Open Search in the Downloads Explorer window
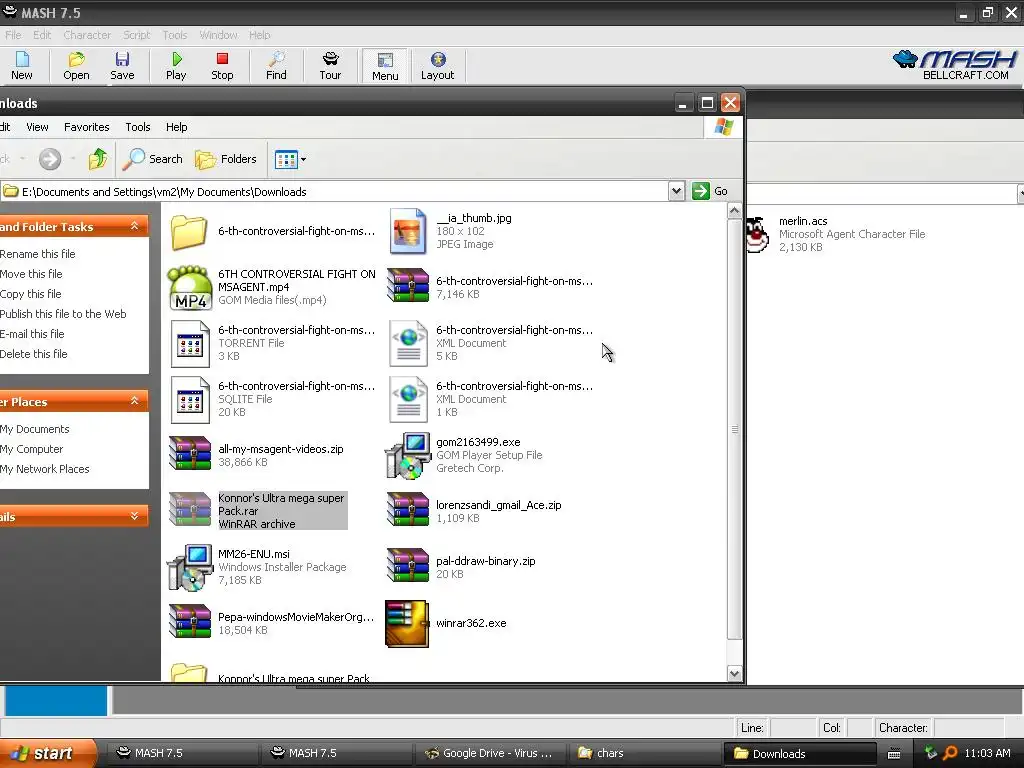This screenshot has height=768, width=1024. tap(153, 159)
